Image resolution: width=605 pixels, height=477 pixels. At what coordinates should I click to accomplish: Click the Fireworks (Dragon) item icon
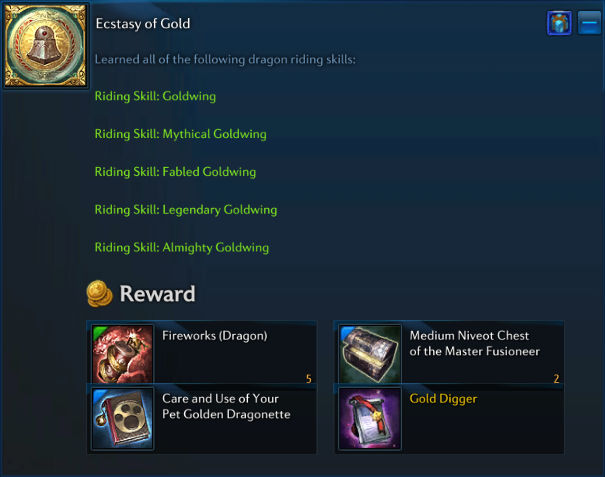[123, 354]
